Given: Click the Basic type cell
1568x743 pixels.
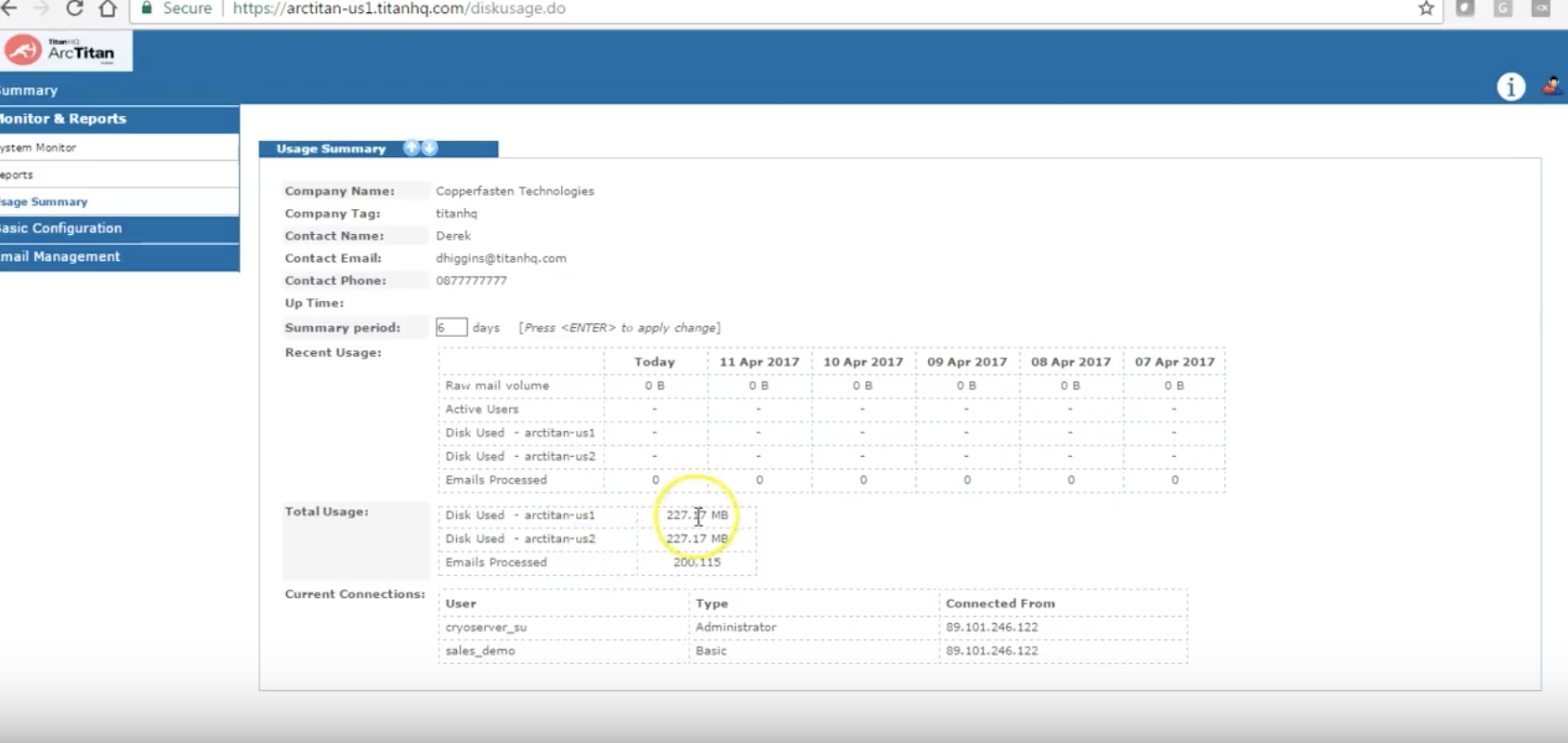Looking at the screenshot, I should [x=711, y=651].
